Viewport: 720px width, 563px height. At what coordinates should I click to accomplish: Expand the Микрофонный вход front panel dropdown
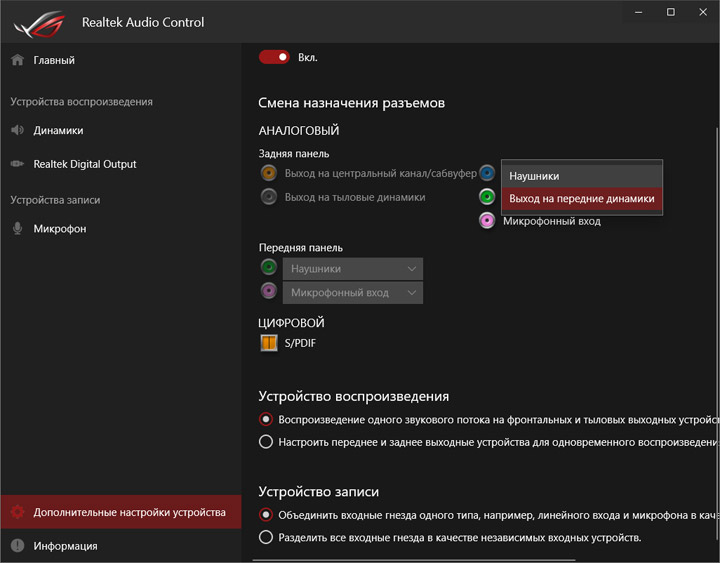point(352,292)
